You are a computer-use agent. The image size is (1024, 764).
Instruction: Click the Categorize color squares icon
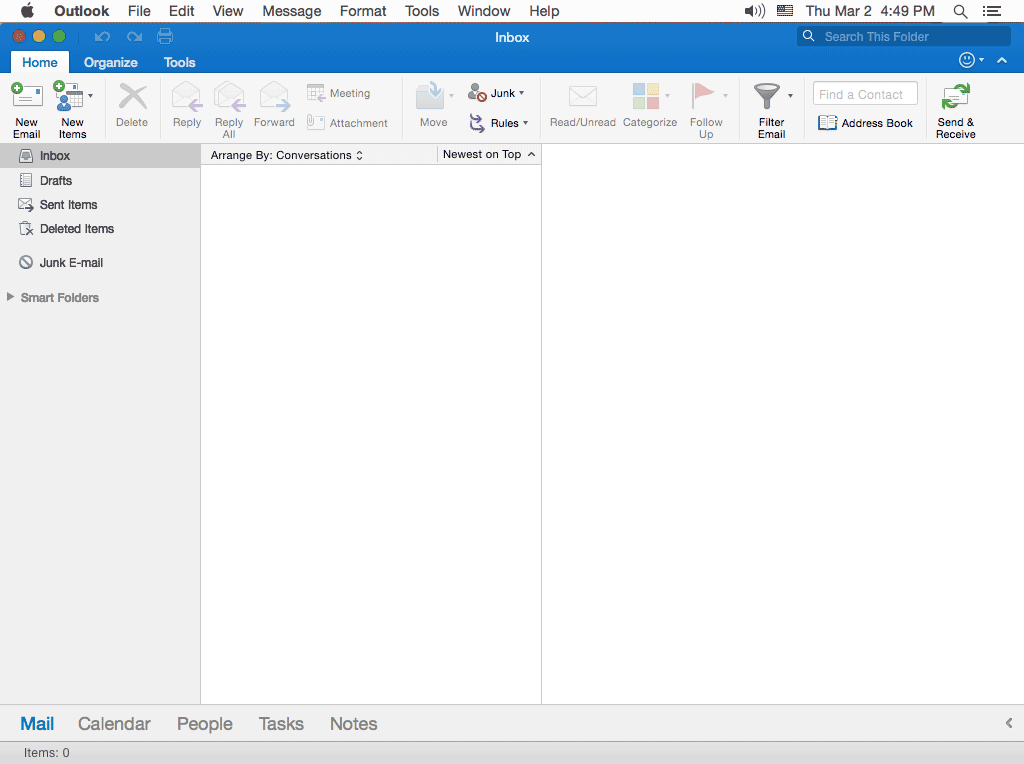click(x=645, y=96)
